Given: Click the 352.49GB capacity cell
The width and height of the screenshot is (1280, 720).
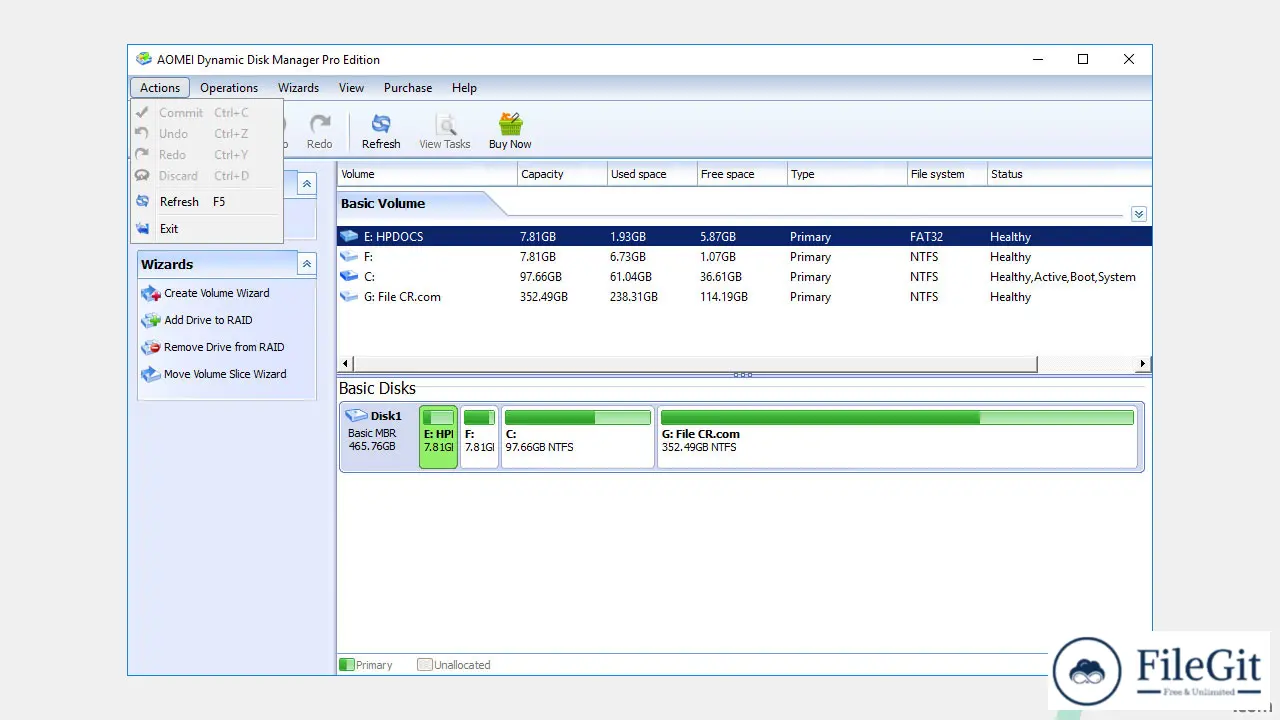Looking at the screenshot, I should point(544,297).
